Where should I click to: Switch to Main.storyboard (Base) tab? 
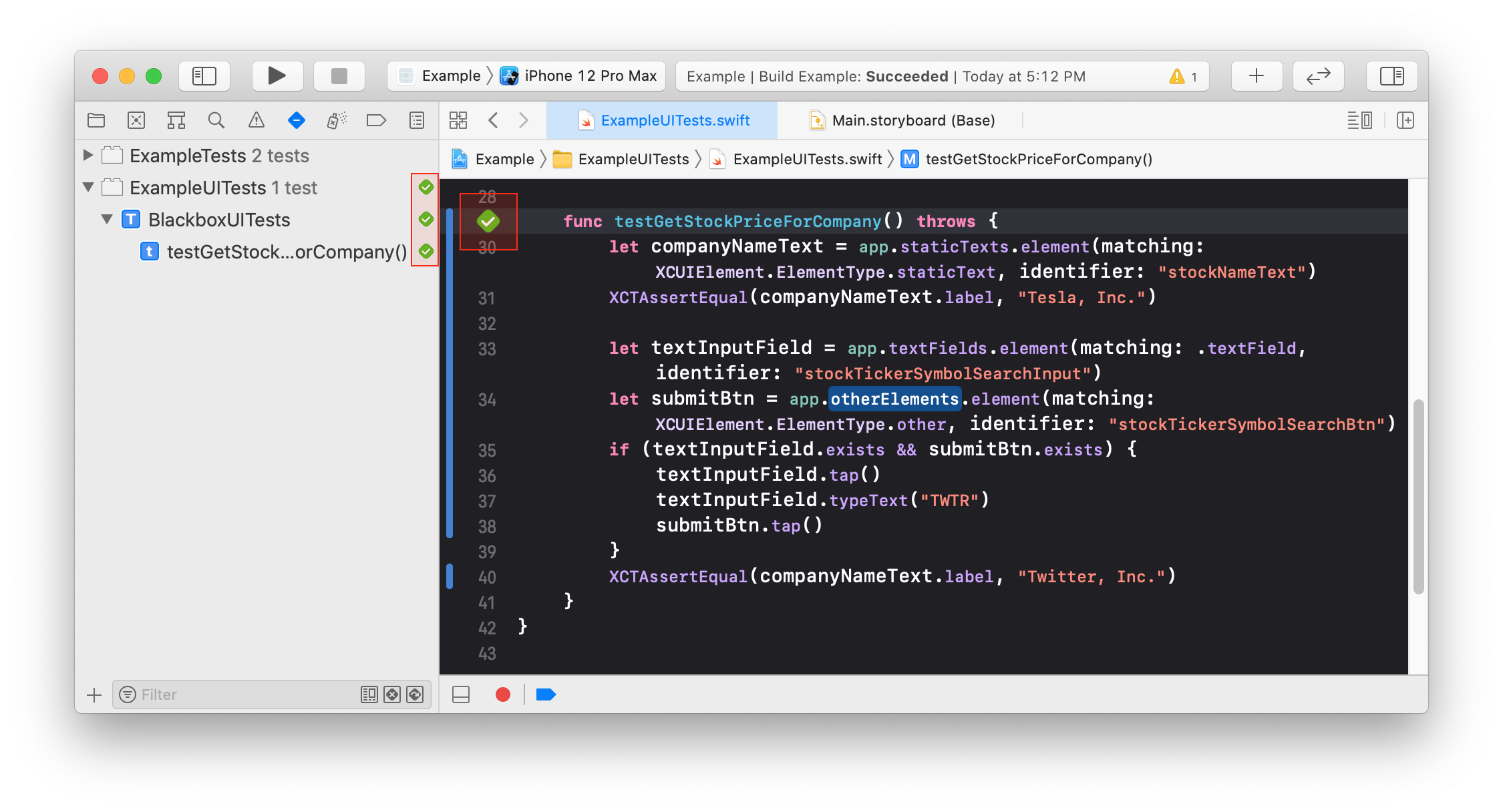tap(902, 120)
